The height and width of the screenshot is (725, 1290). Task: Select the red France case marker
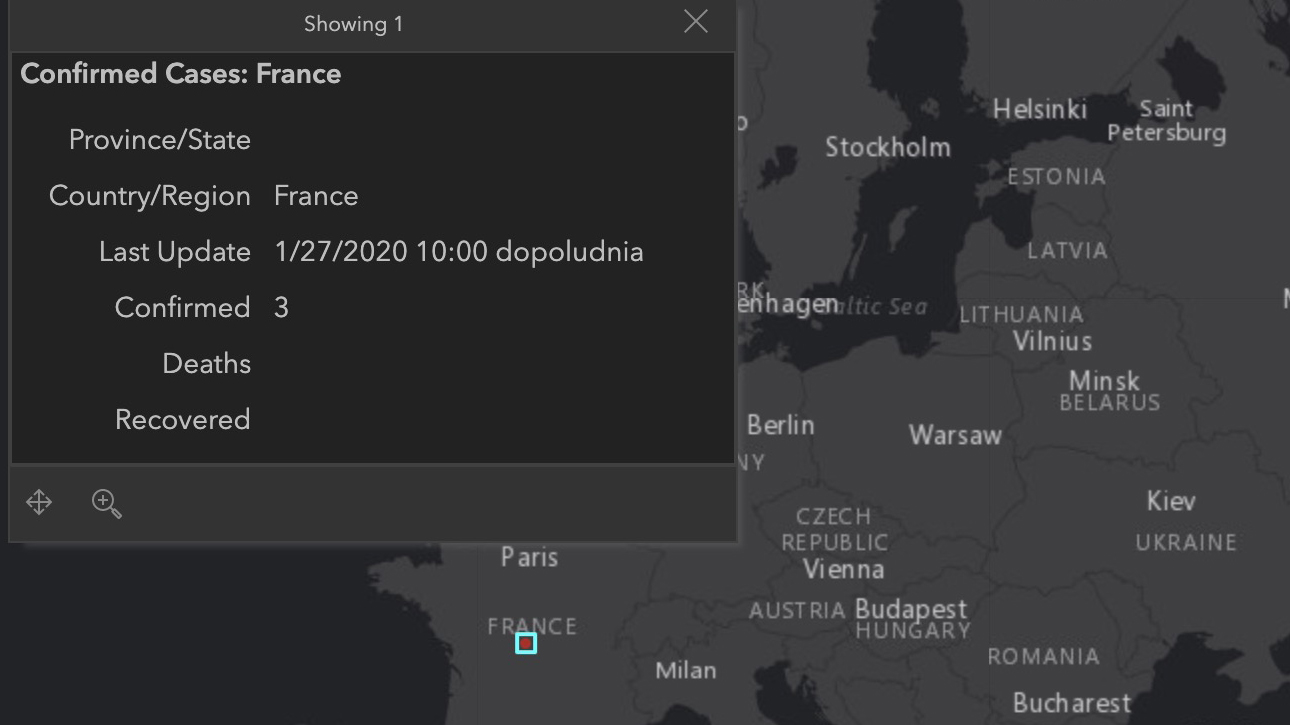click(526, 644)
